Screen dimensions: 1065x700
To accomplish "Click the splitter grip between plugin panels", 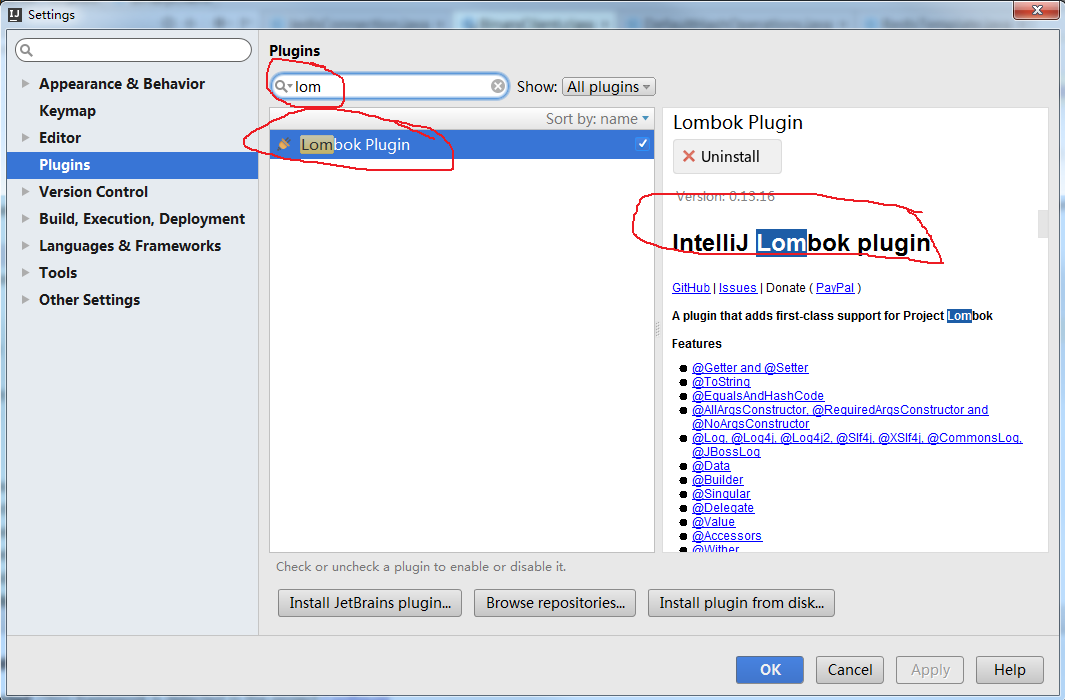I will tap(657, 329).
